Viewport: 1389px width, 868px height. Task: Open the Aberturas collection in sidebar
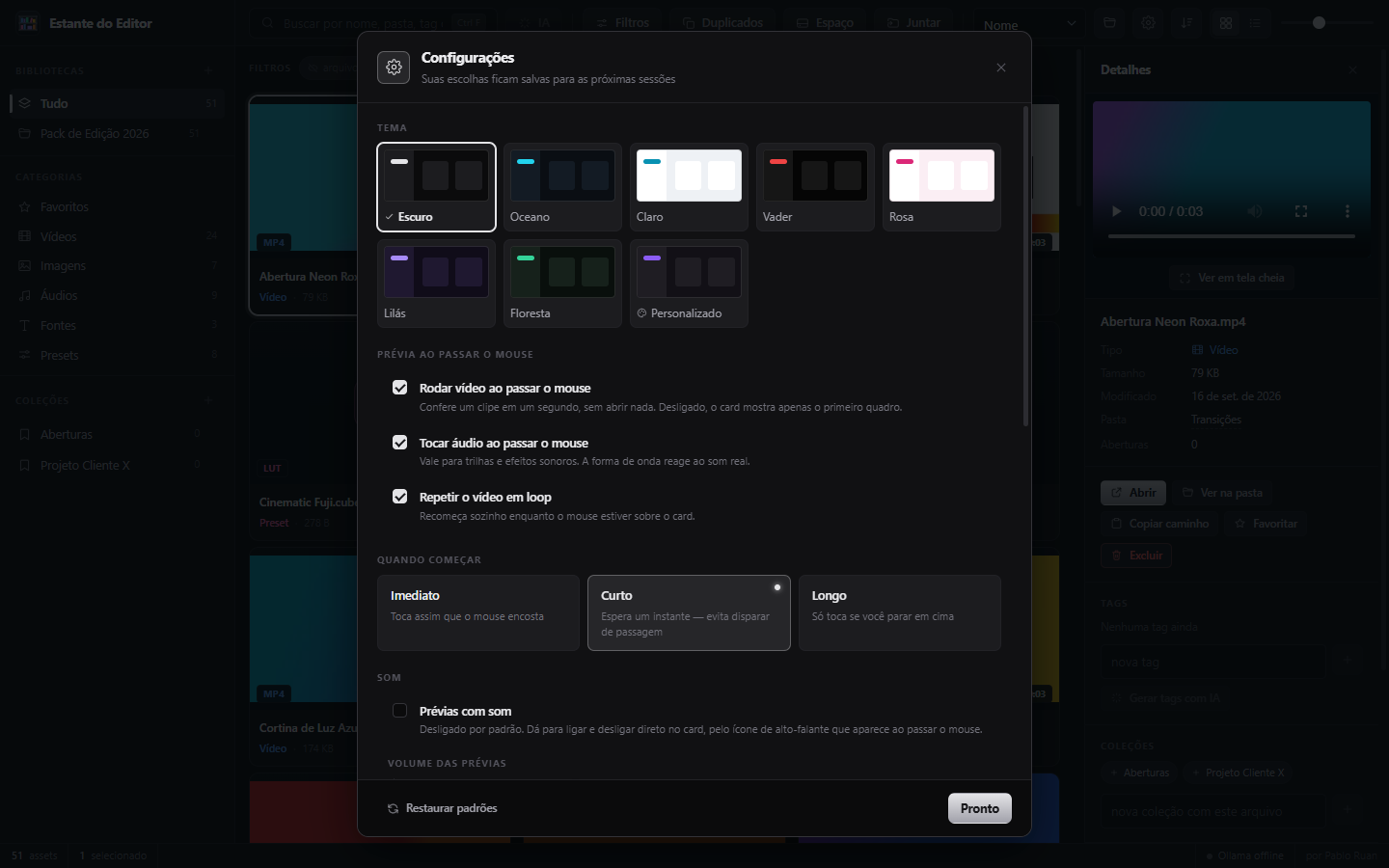pyautogui.click(x=118, y=435)
